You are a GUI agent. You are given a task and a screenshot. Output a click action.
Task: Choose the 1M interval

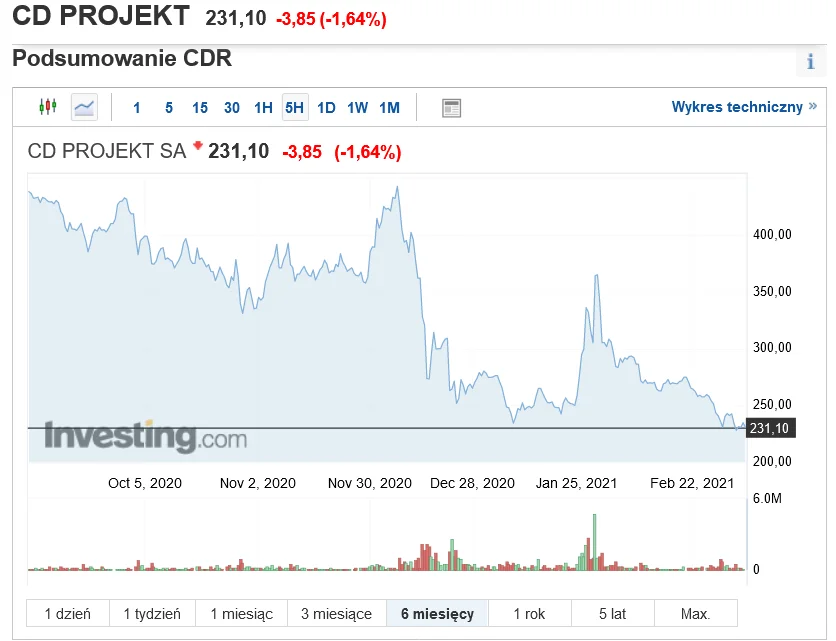(389, 108)
